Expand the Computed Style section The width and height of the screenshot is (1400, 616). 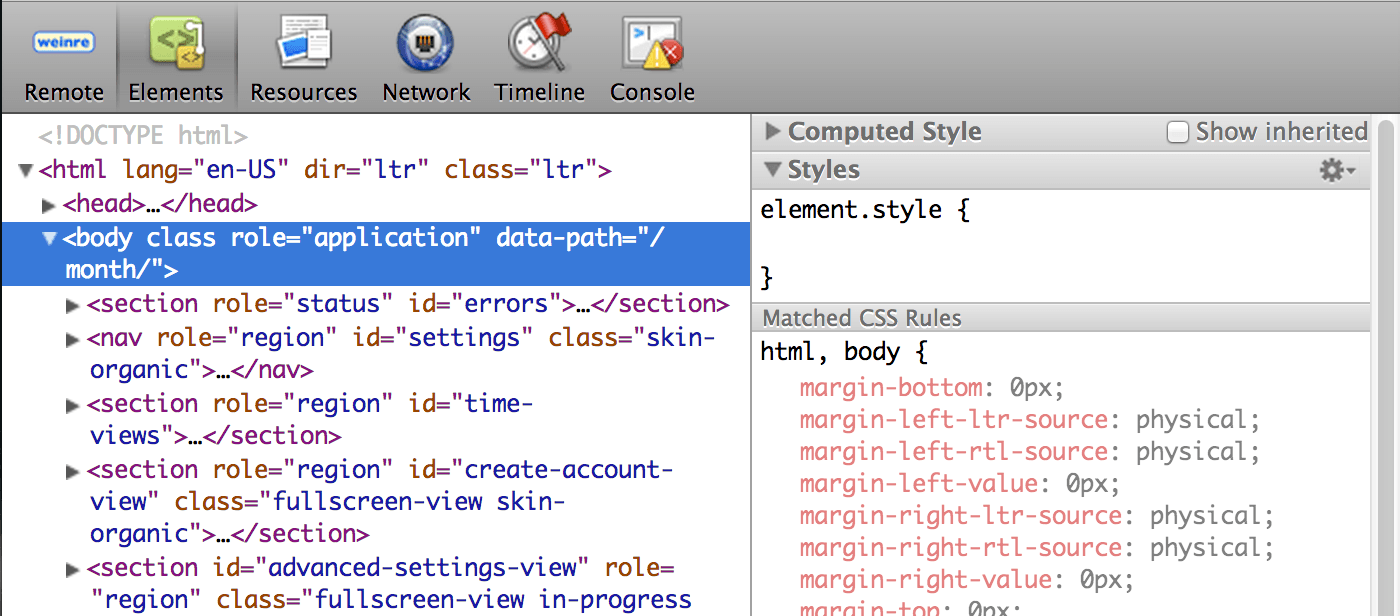point(771,131)
